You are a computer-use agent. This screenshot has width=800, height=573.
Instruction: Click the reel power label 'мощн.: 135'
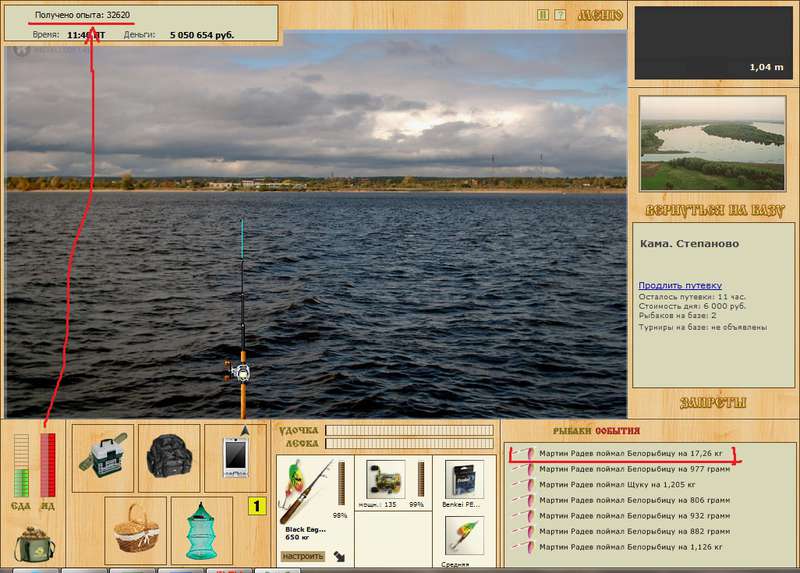[x=378, y=505]
